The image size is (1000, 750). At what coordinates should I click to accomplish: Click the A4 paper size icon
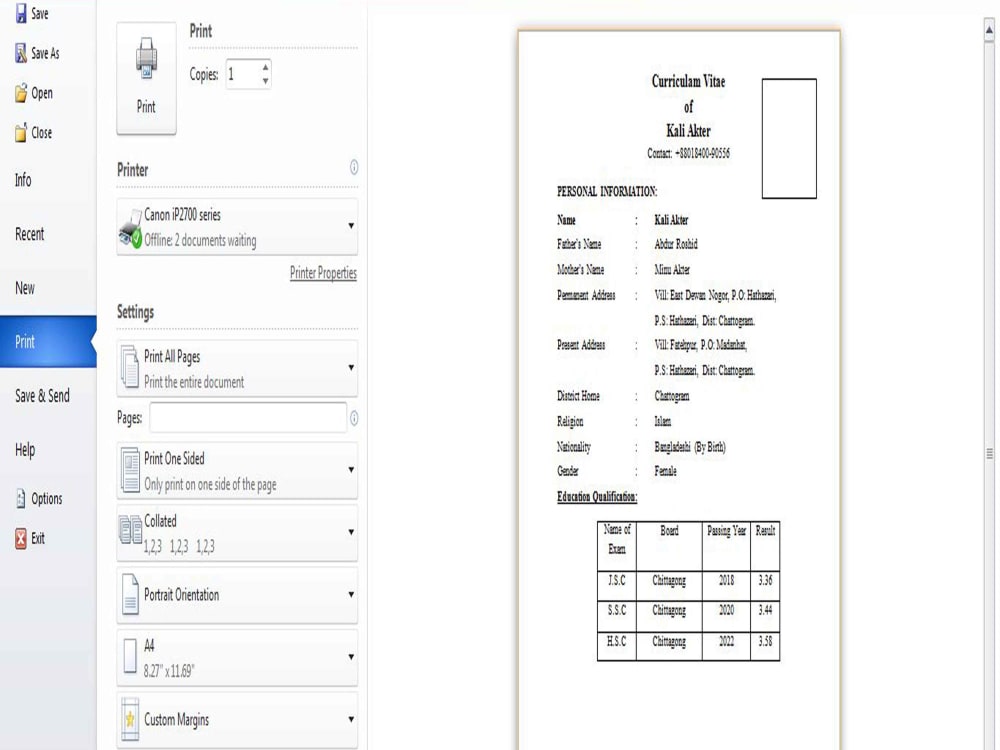tap(129, 656)
